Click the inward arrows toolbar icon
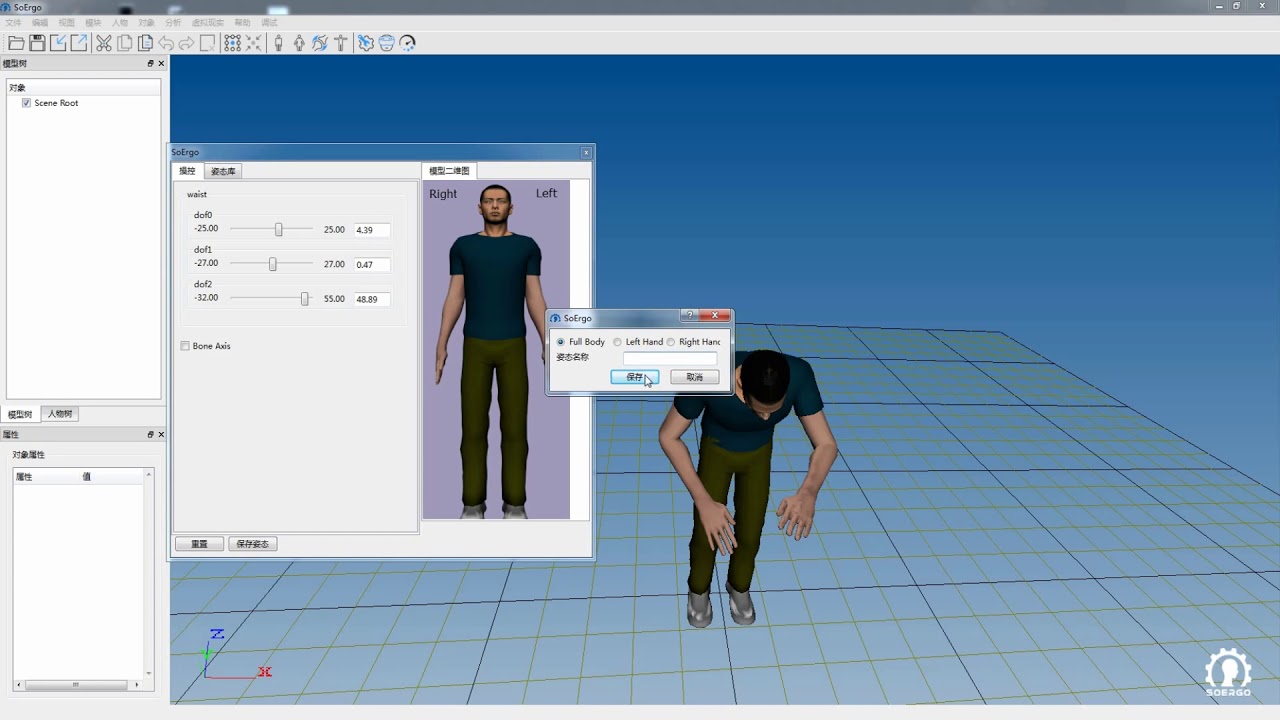This screenshot has width=1280, height=720. (254, 43)
